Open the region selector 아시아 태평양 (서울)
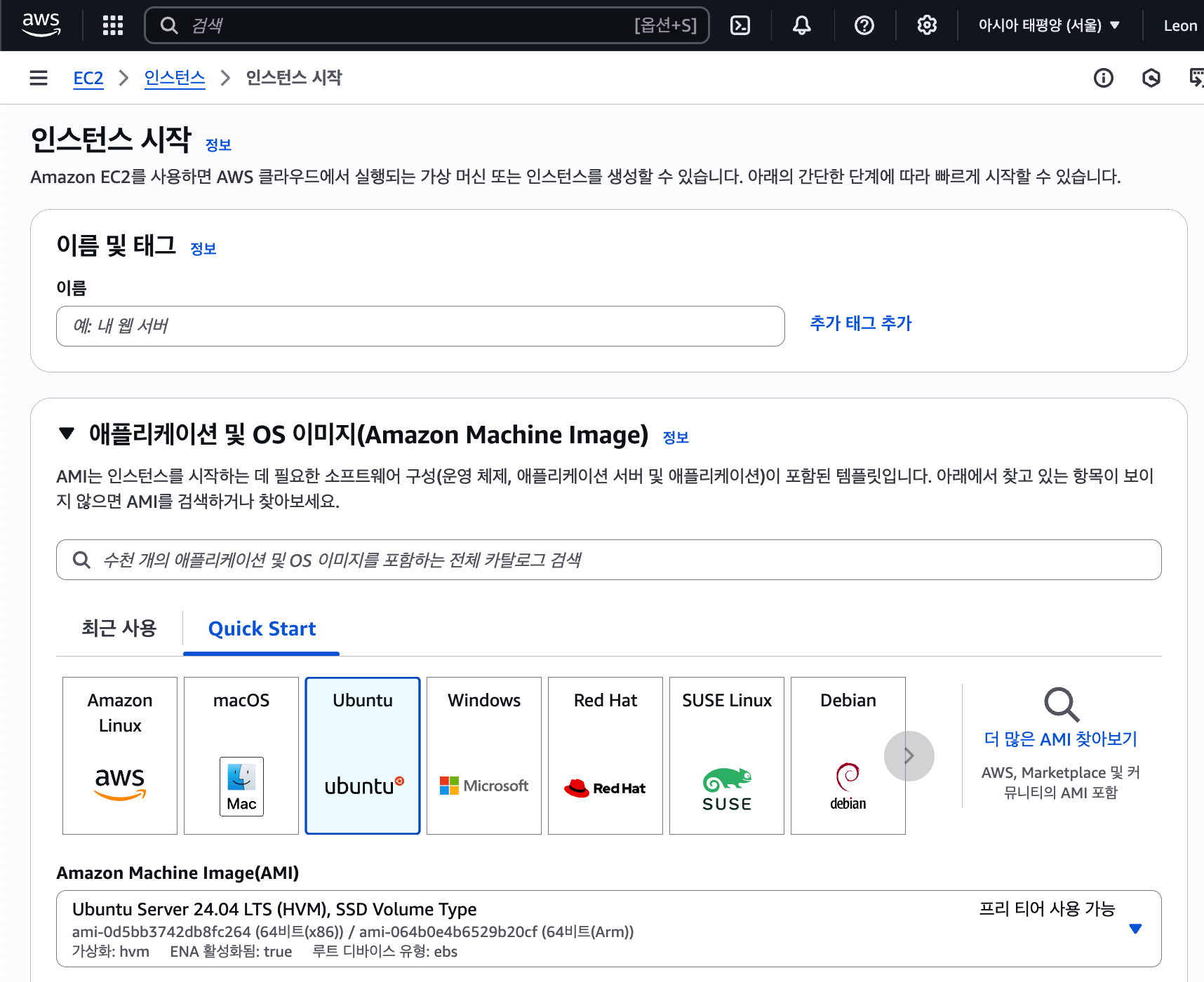Viewport: 1204px width, 982px height. pos(1049,25)
